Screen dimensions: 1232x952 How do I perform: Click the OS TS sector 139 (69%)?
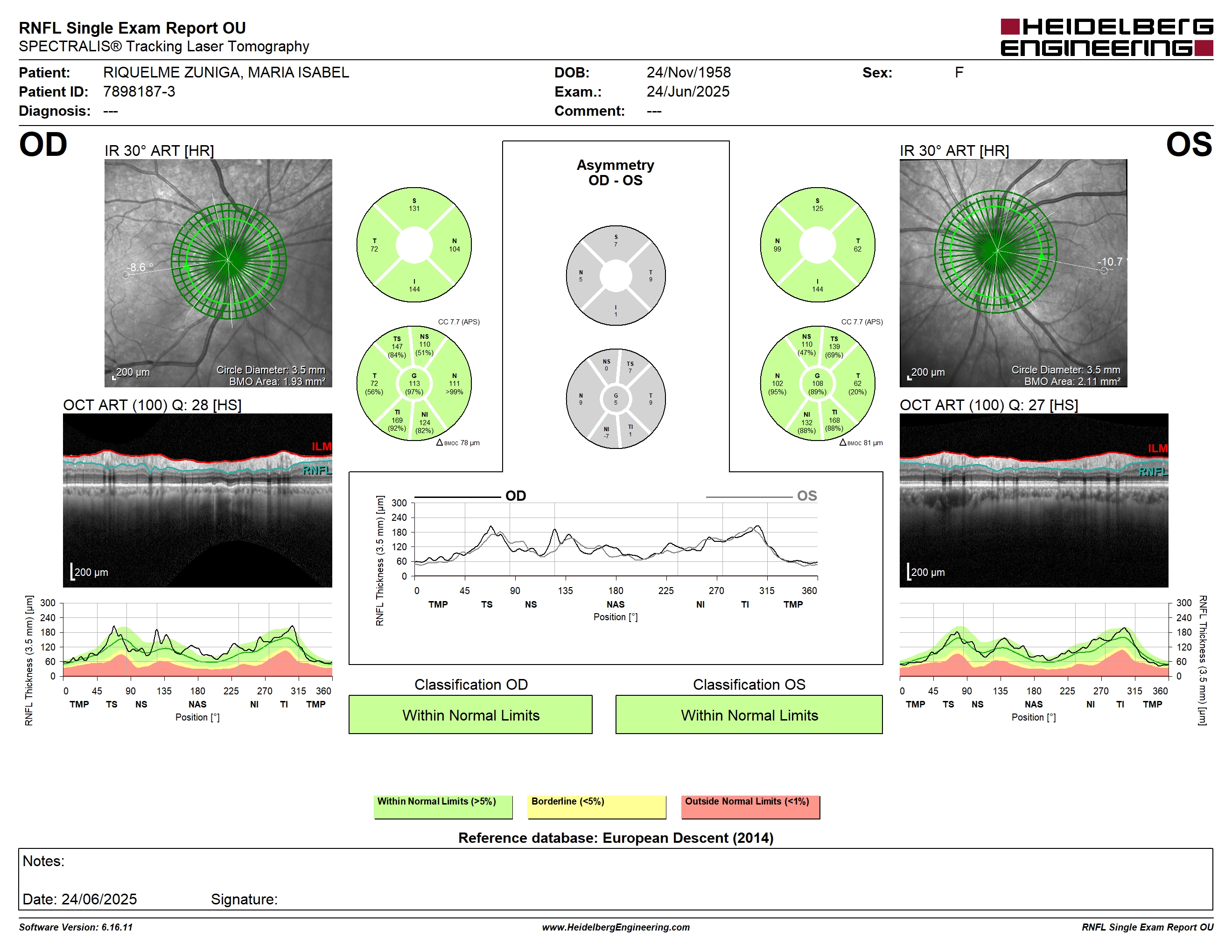pyautogui.click(x=834, y=347)
